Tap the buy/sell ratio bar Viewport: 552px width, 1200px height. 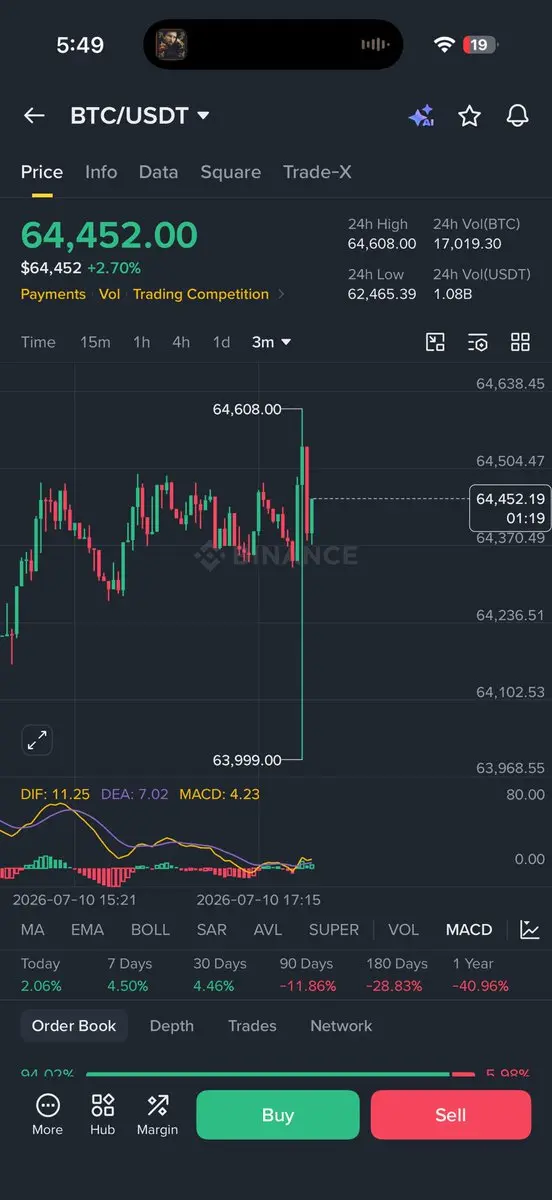280,1075
